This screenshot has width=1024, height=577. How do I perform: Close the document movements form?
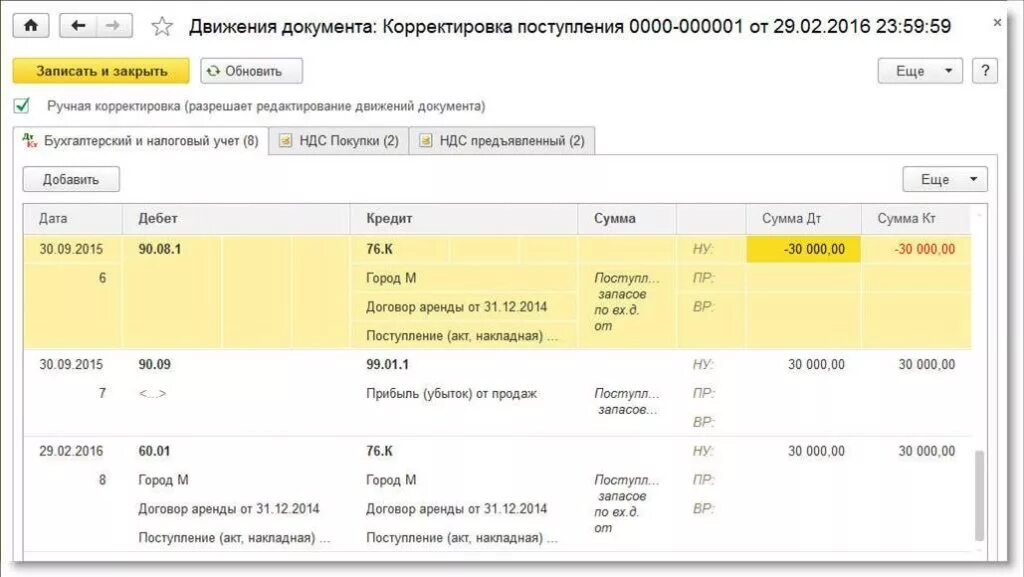(997, 23)
